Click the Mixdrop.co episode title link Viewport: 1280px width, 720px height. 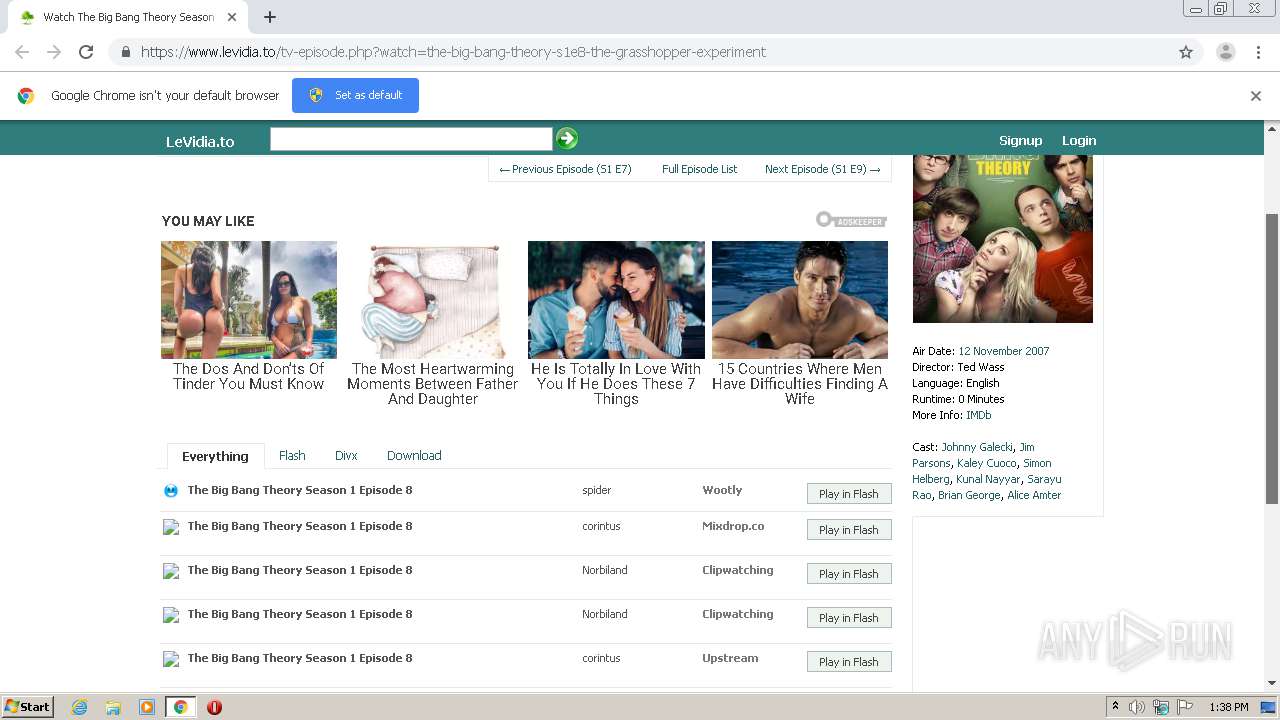pyautogui.click(x=300, y=526)
